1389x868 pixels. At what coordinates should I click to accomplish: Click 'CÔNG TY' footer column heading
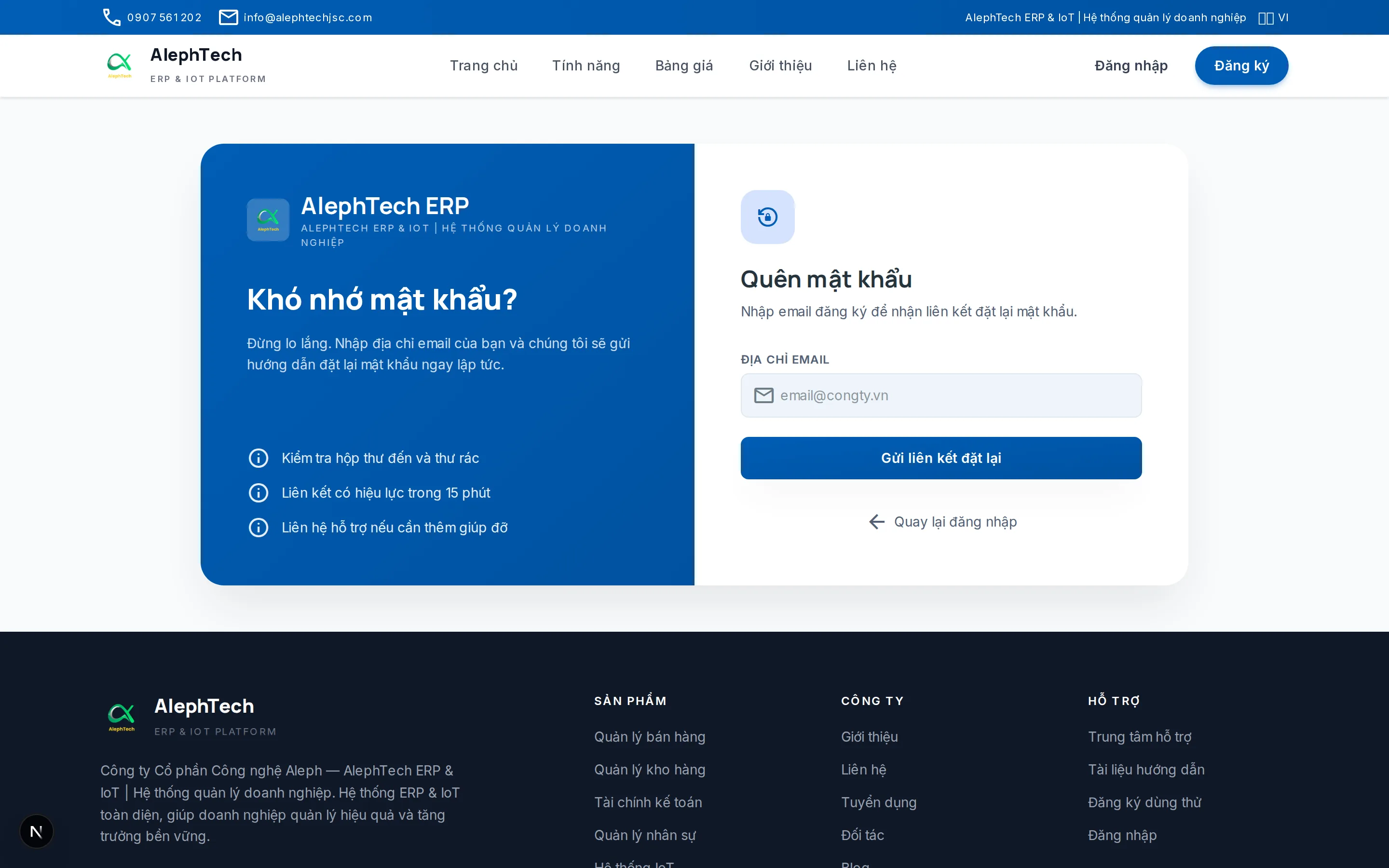point(872,701)
